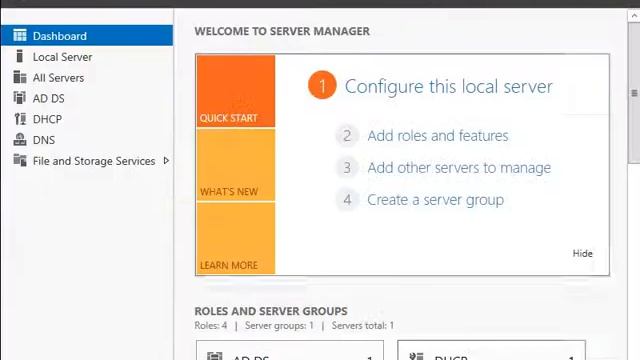Click the Servers total: 1 text
Screen dimensions: 640x360
(x=363, y=325)
